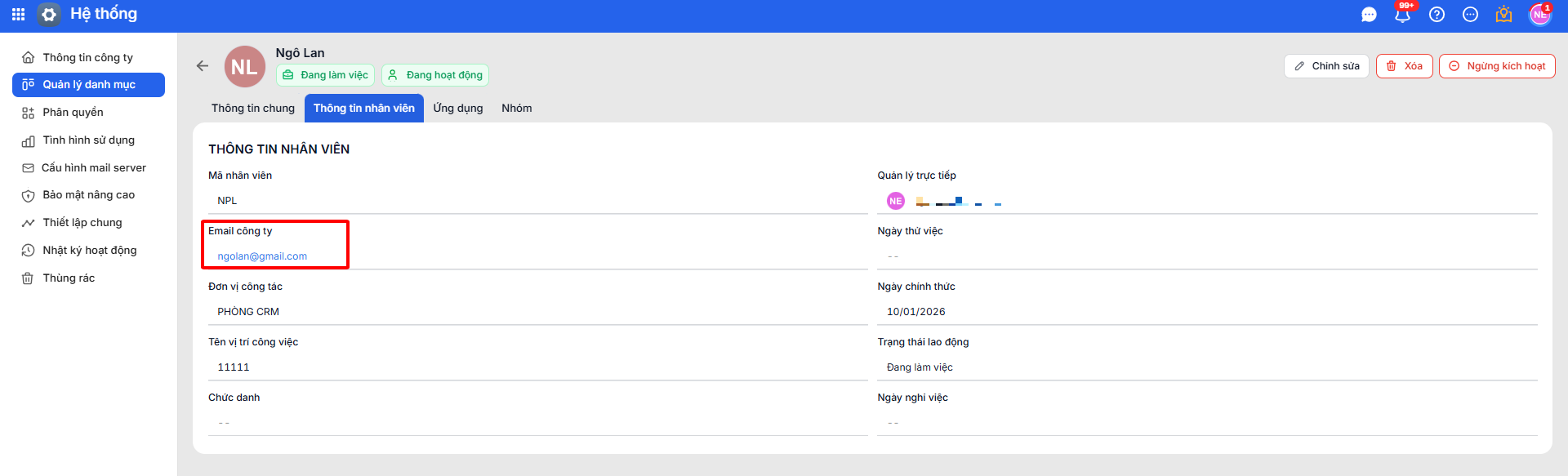Click the Chỉnh sửa button
This screenshot has height=476, width=1568.
tap(1326, 66)
